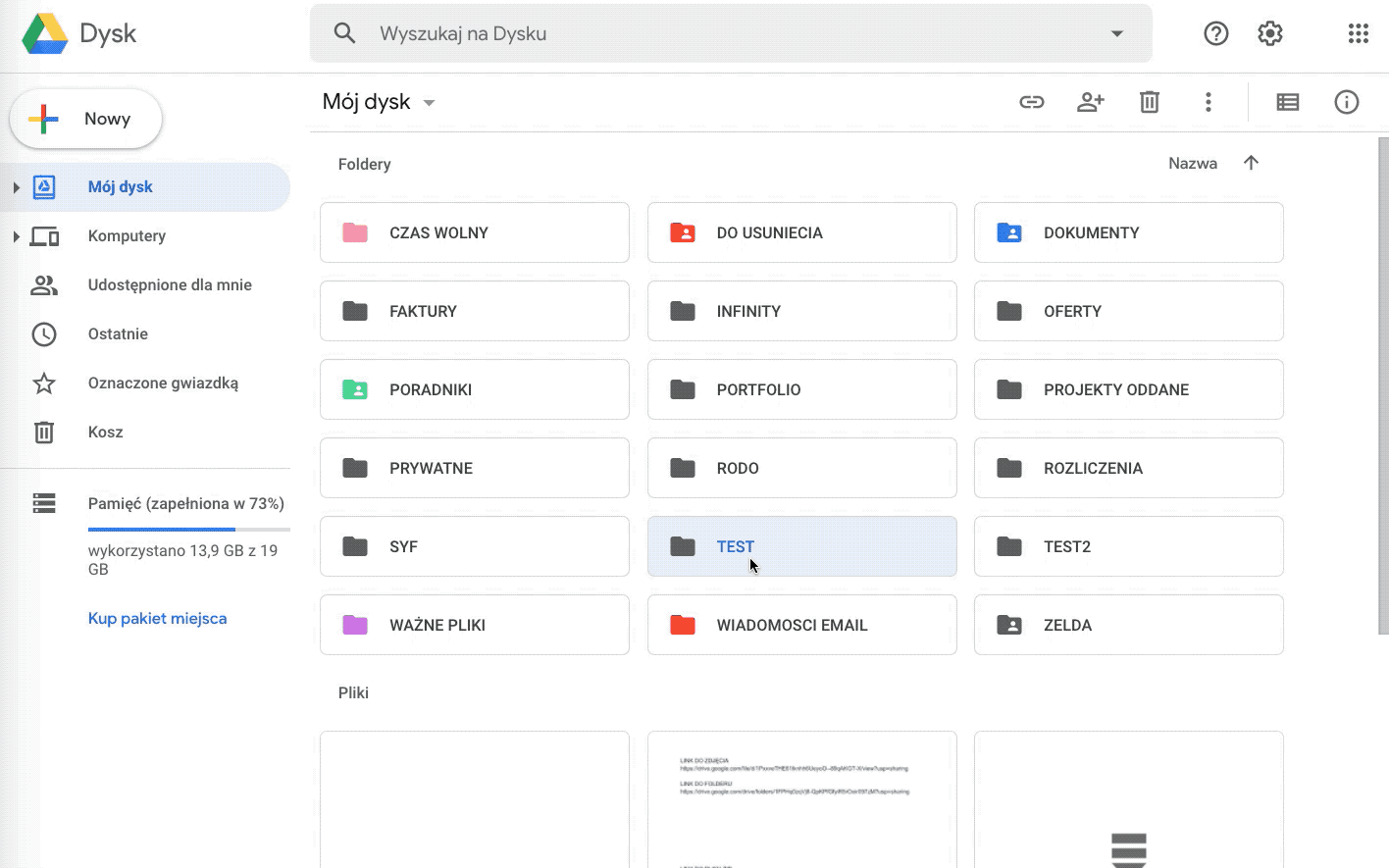
Task: Open the more actions three-dot menu
Action: click(x=1208, y=102)
